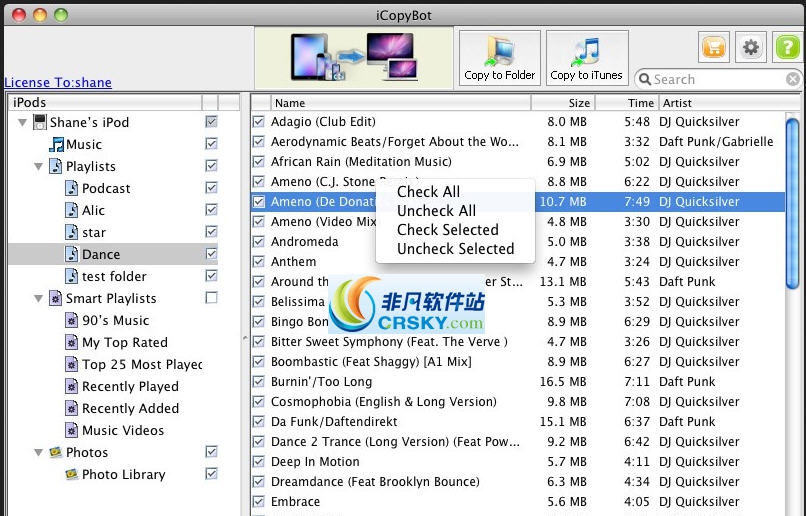Viewport: 806px width, 516px height.
Task: Sort songs by the Name column header
Action: [x=400, y=103]
